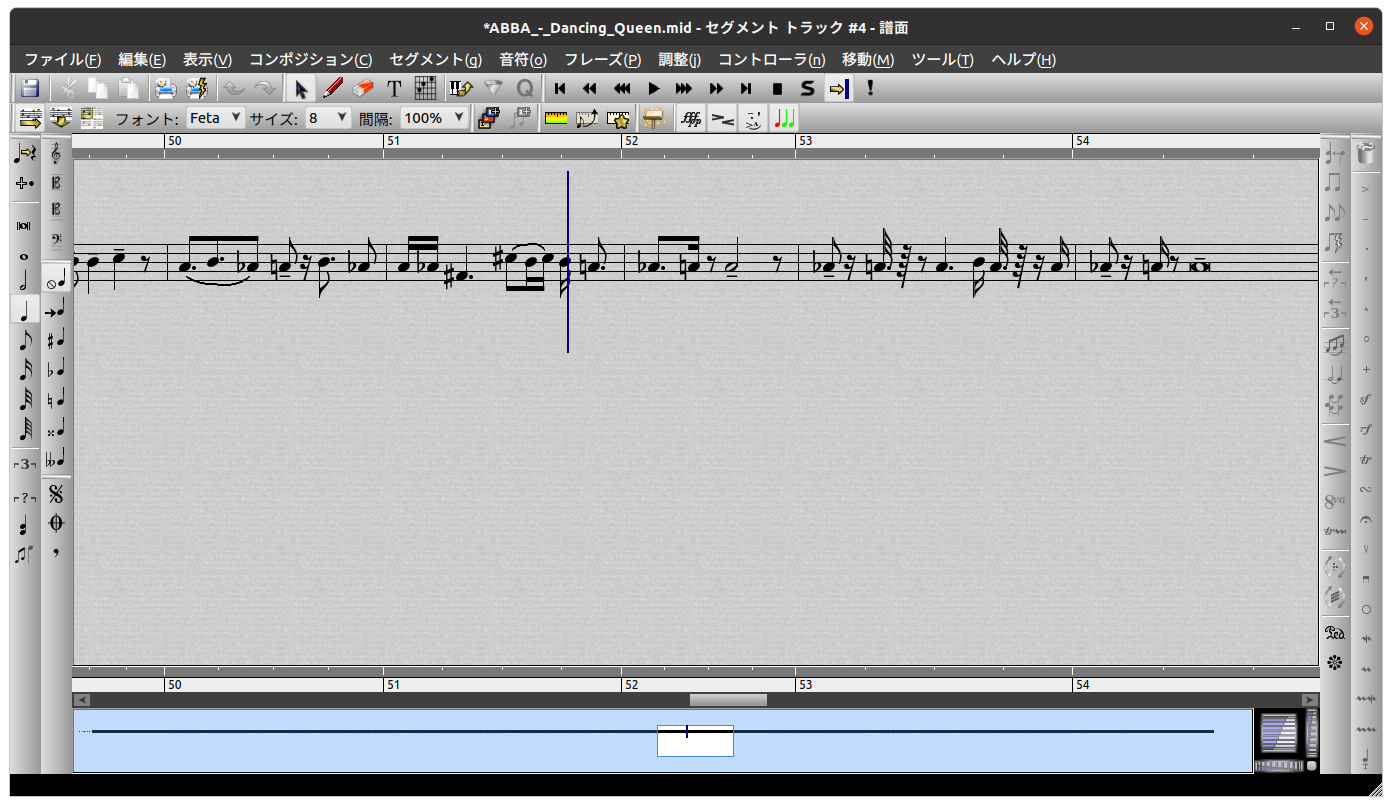Viewport: 1392px width, 806px height.
Task: Add the fermata mark
Action: 1366,519
